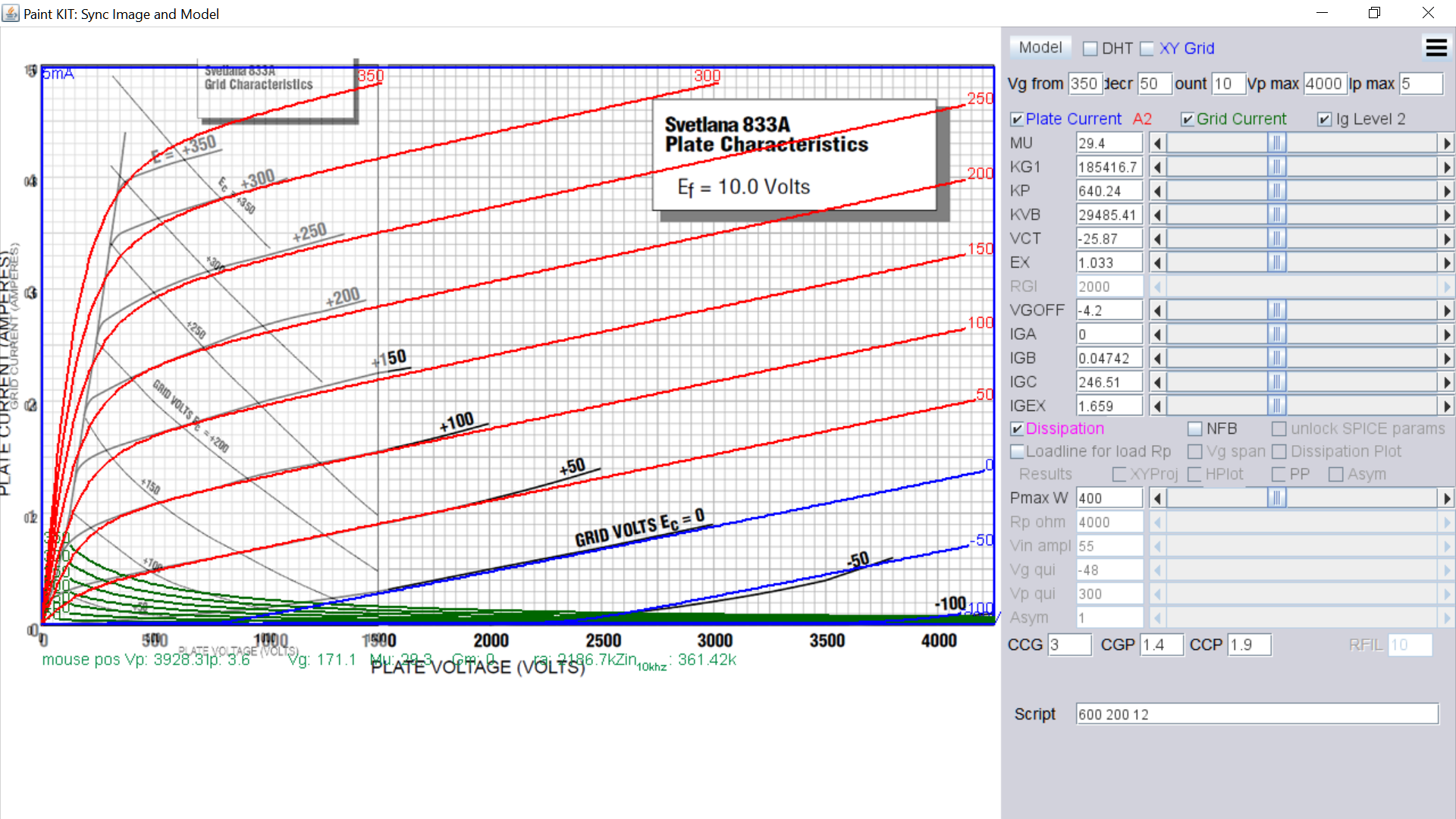Click the decr value field
This screenshot has width=1456, height=819.
[1155, 84]
